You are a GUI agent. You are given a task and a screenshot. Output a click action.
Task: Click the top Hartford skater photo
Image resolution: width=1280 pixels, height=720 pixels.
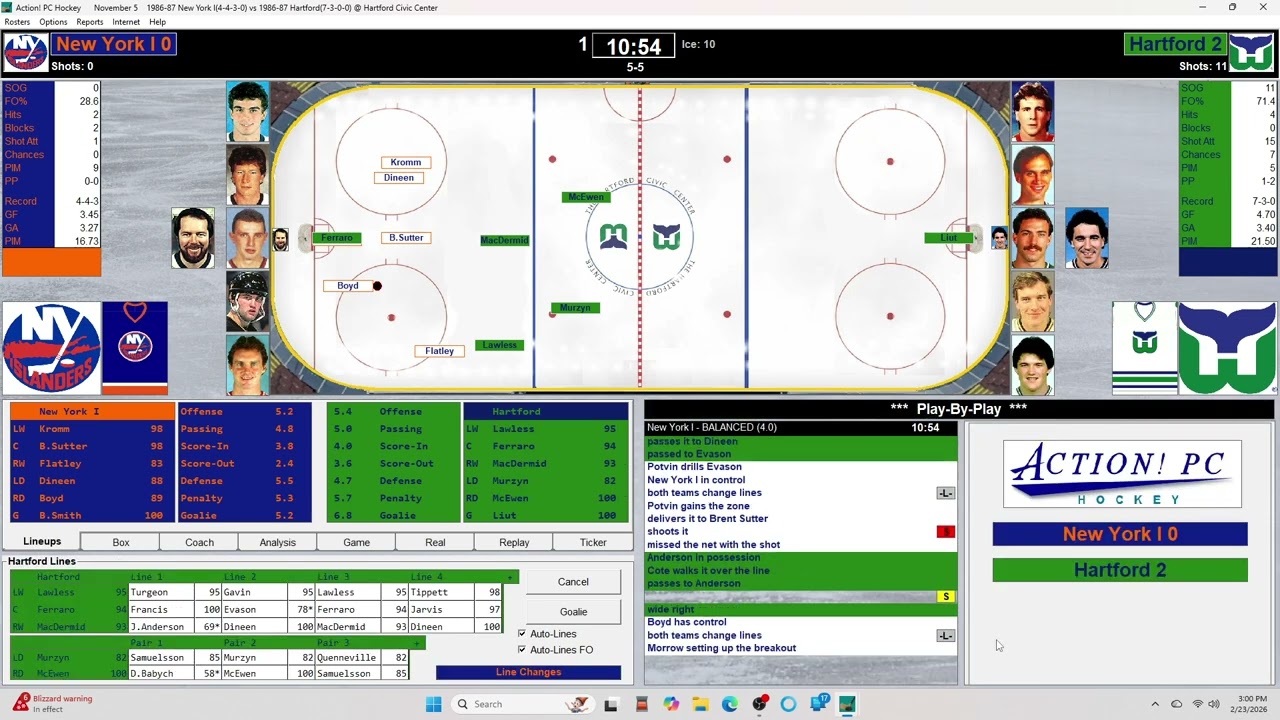click(x=1033, y=112)
